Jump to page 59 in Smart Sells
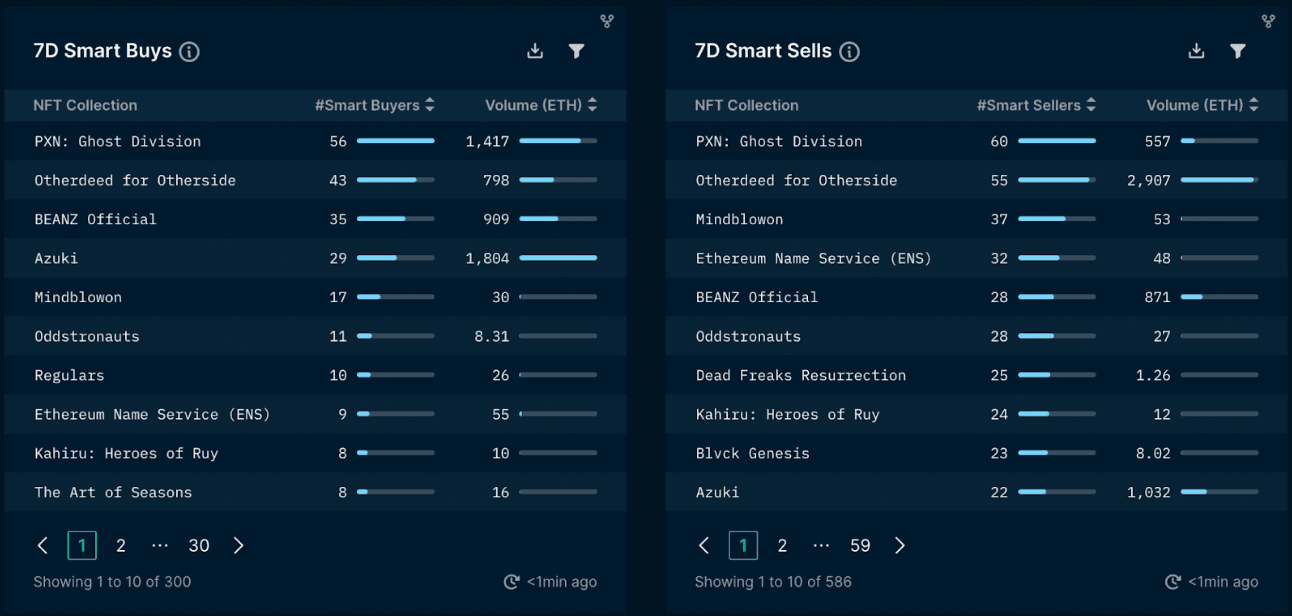Viewport: 1292px width, 616px height. click(860, 545)
